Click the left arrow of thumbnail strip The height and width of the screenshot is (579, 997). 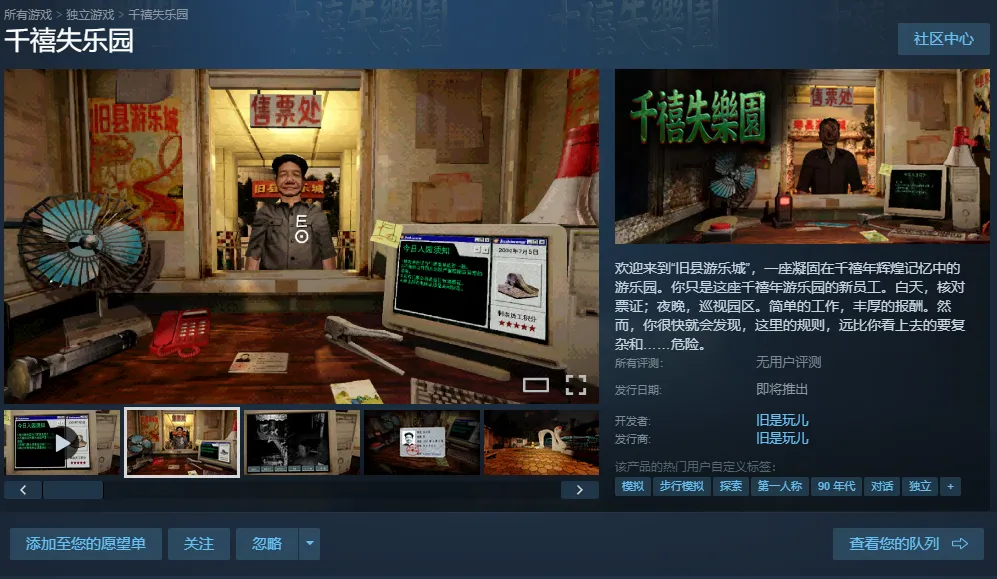[23, 489]
